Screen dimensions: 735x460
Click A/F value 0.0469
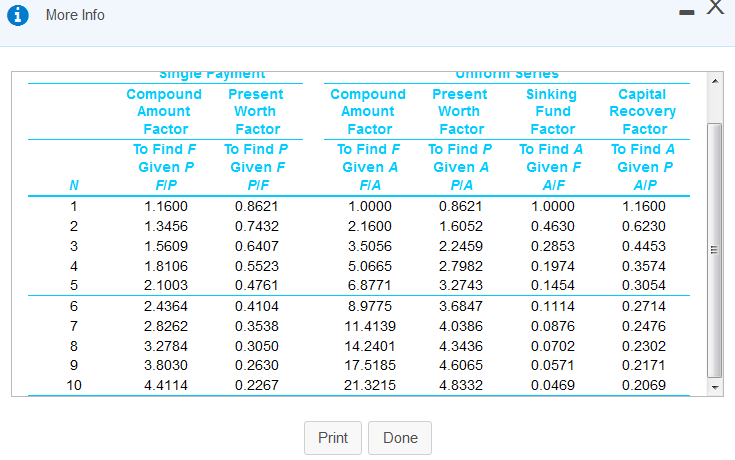click(553, 385)
